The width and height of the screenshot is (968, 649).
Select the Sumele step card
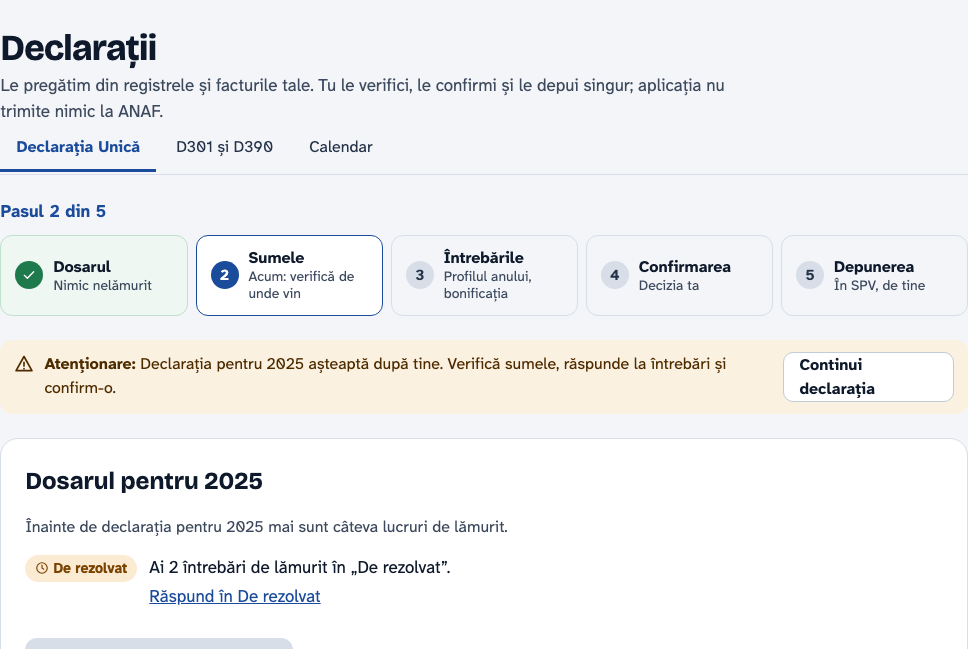(x=290, y=275)
